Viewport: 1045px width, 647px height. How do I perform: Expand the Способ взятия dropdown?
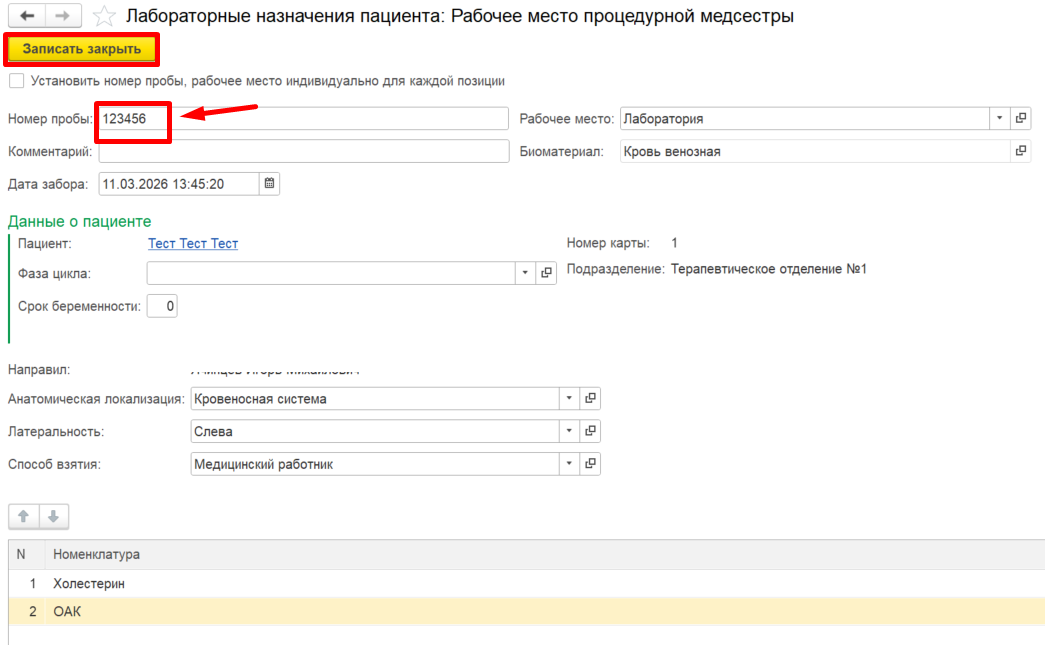(569, 464)
